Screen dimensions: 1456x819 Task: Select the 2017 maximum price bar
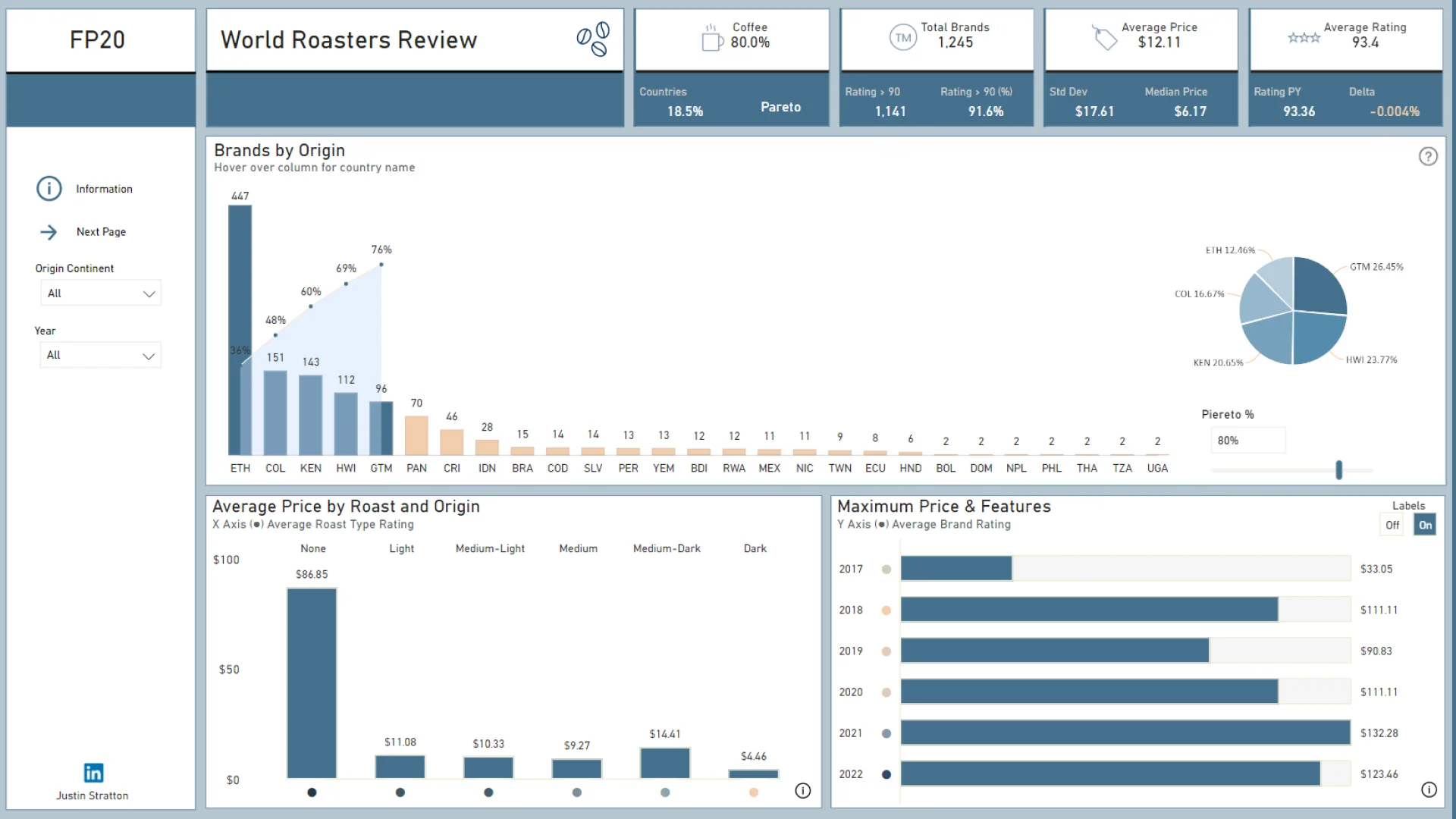click(956, 569)
